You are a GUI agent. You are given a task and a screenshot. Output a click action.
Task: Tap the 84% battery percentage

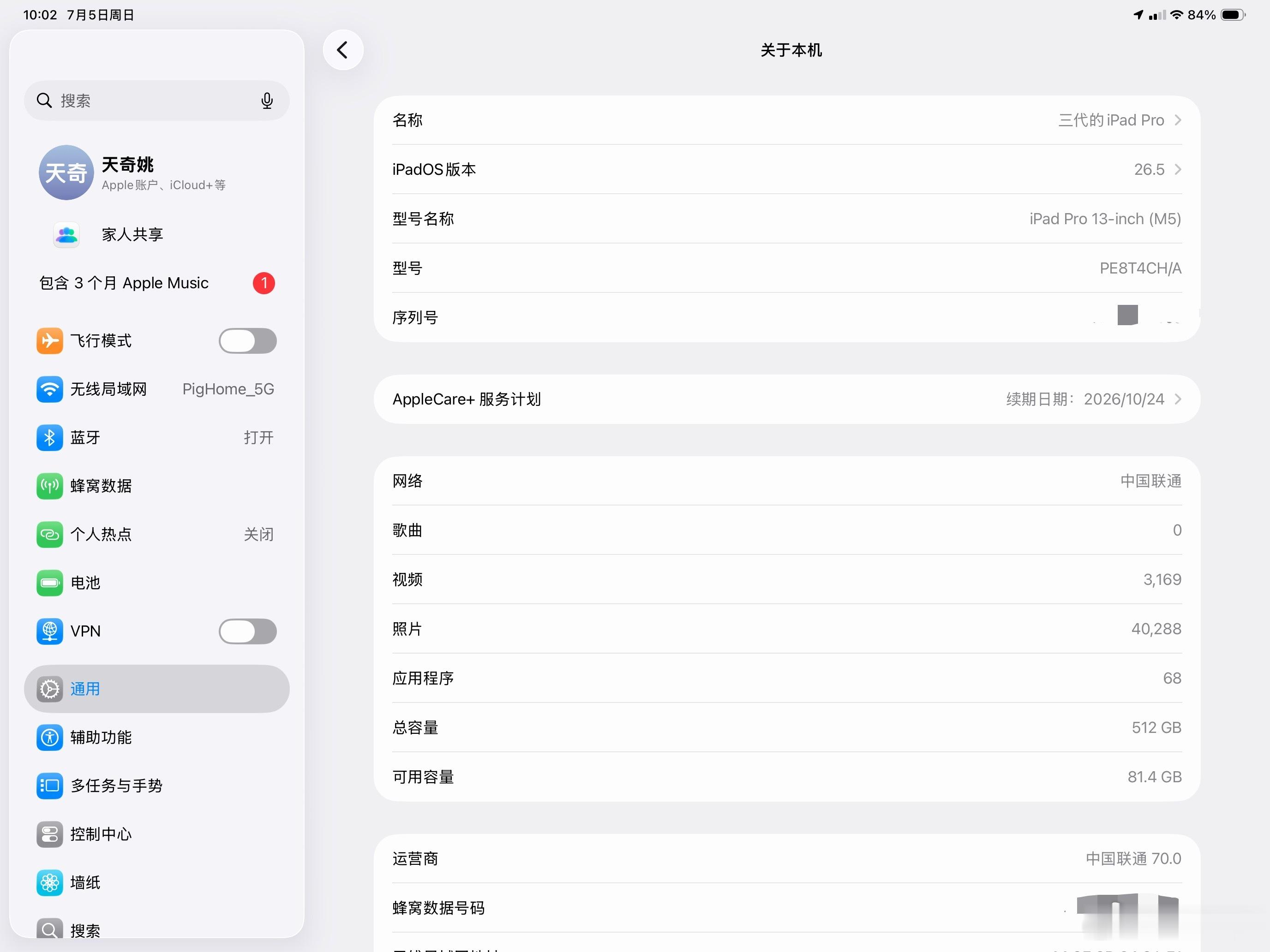[x=1202, y=15]
